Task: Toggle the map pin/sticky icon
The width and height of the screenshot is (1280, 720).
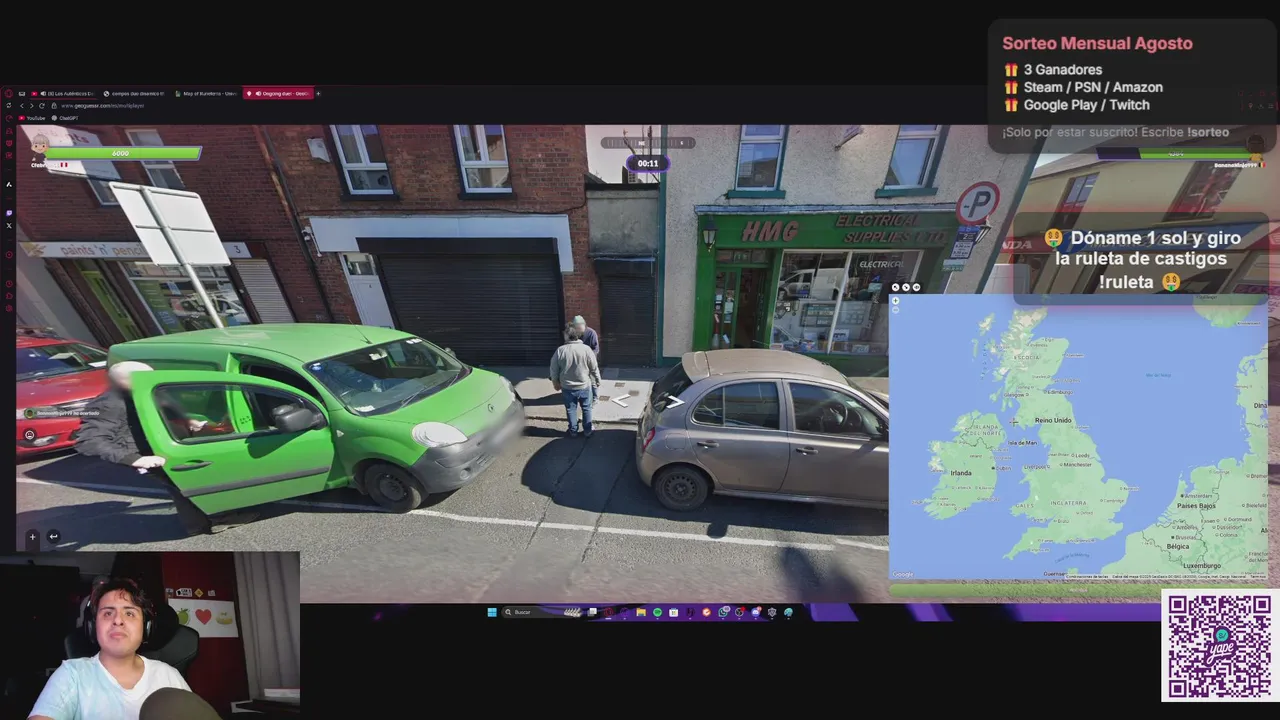Action: (917, 287)
